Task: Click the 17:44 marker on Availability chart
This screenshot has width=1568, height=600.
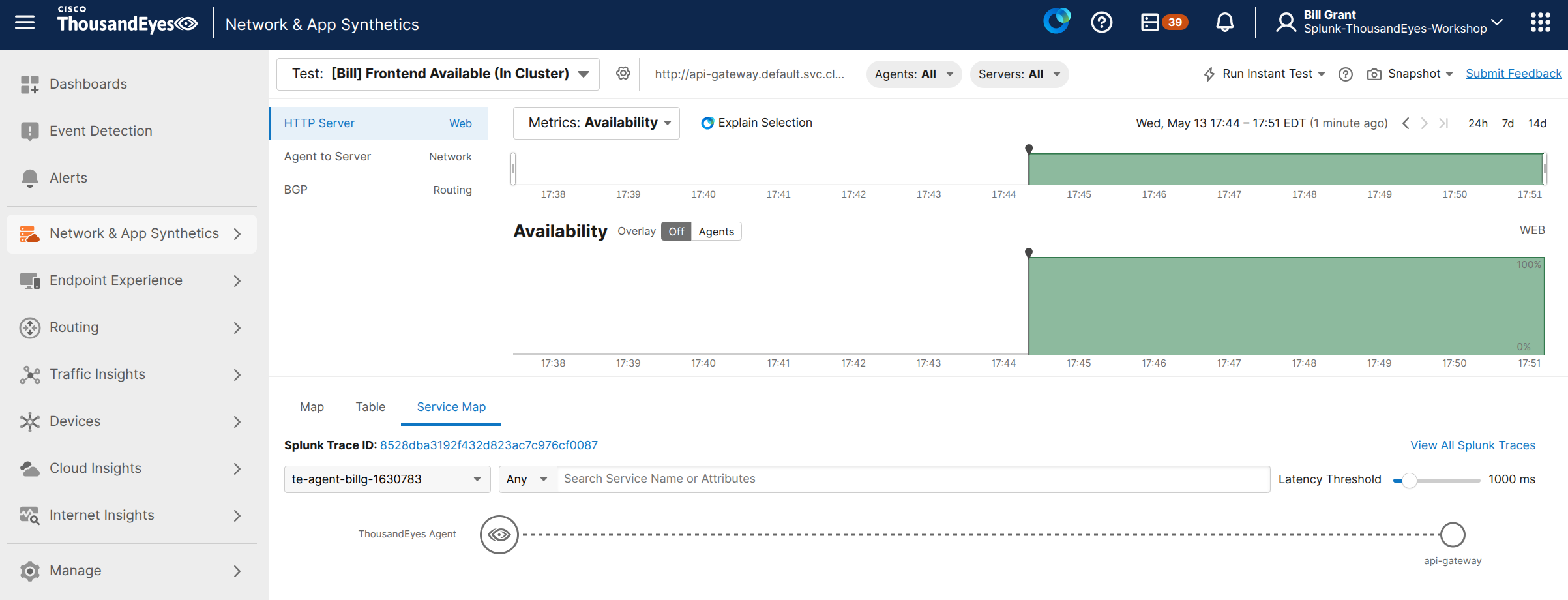Action: pos(1029,252)
